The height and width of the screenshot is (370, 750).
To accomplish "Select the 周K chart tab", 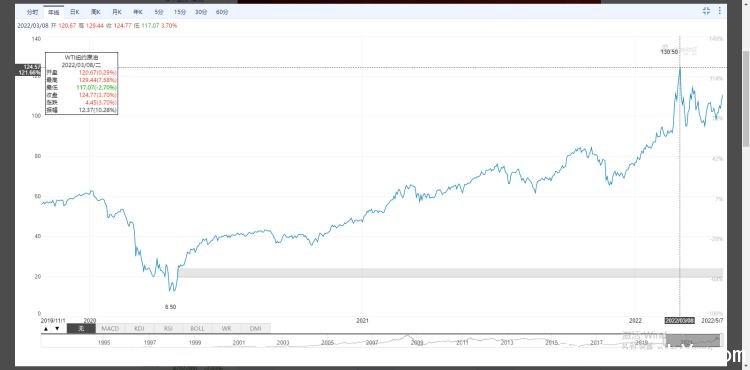I will click(96, 12).
